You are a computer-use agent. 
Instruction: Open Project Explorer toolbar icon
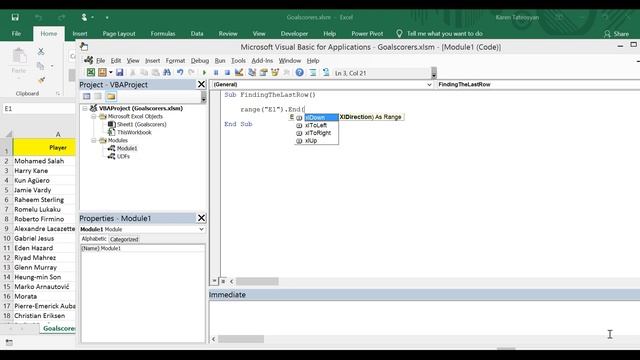click(x=252, y=73)
